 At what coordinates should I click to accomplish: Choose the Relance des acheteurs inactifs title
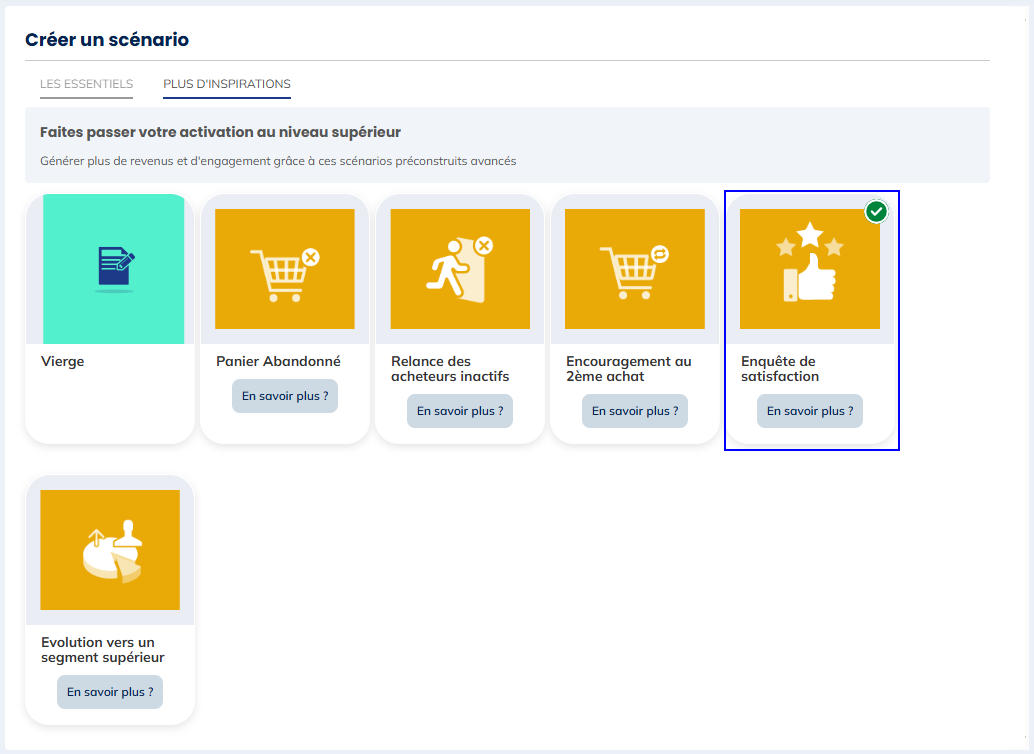tap(450, 369)
